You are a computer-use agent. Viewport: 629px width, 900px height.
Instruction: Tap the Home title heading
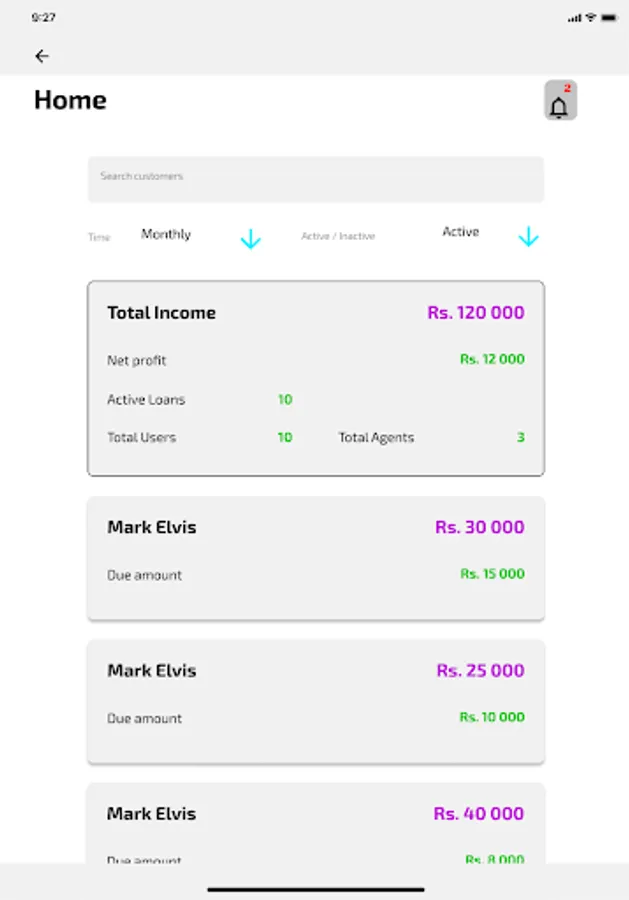(x=69, y=100)
